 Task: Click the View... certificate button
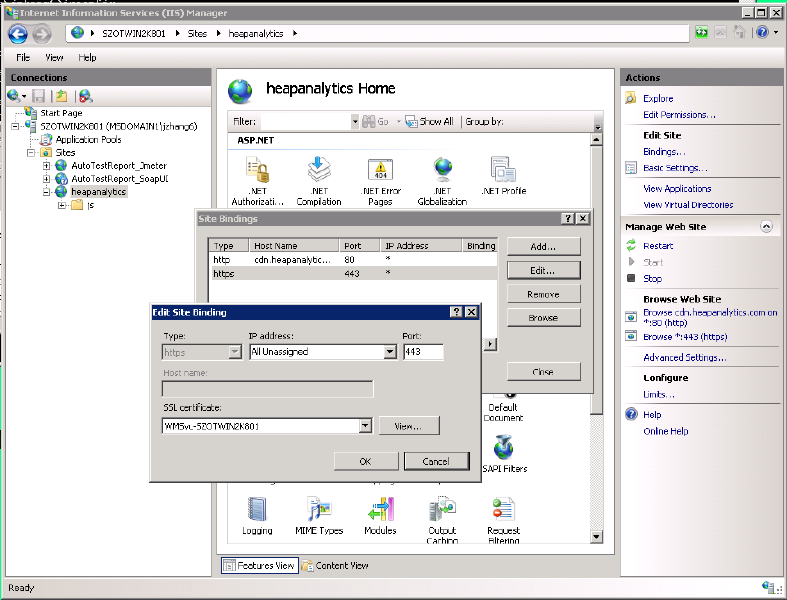409,426
